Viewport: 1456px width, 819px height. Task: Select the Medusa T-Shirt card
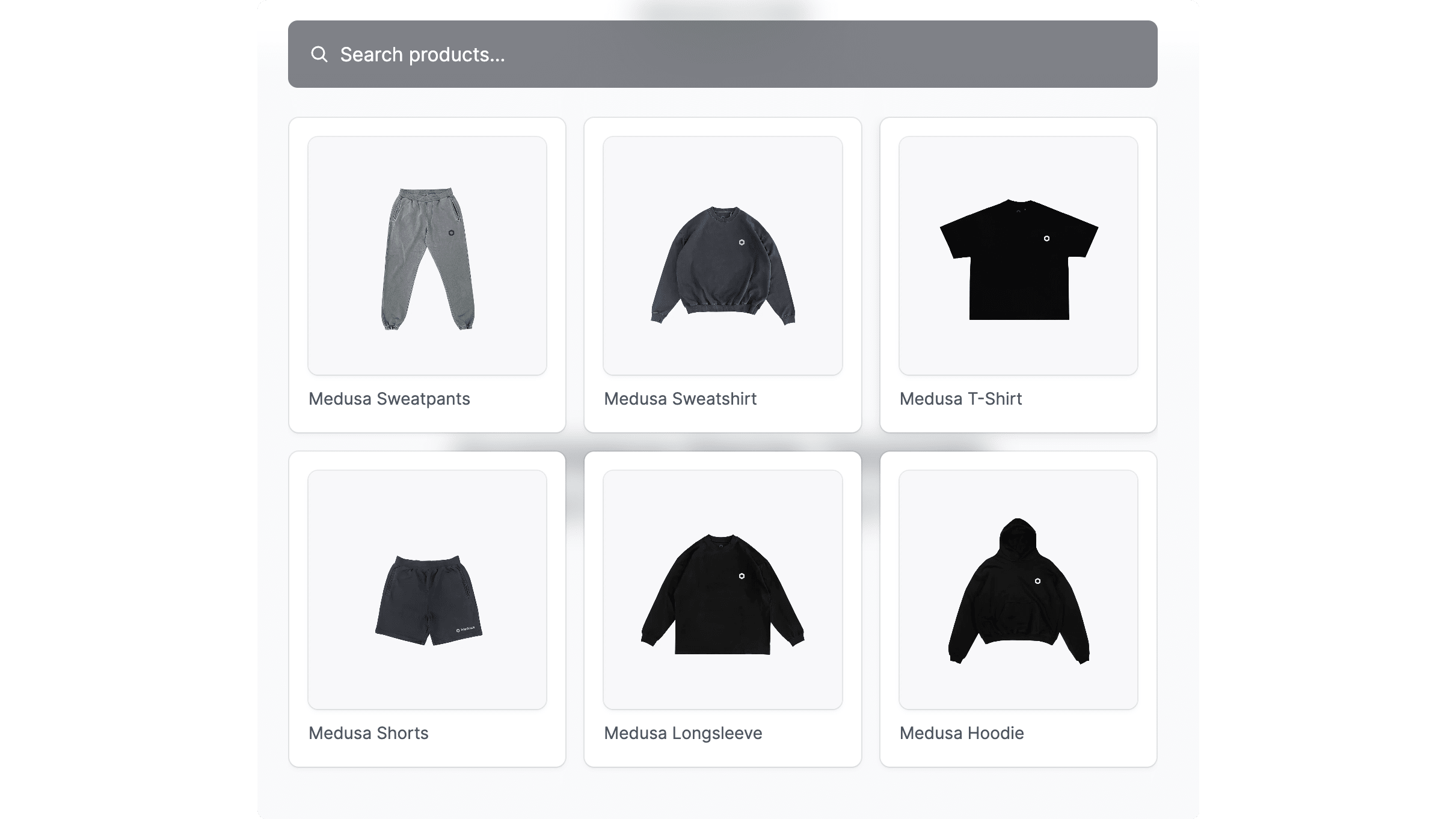(1018, 274)
